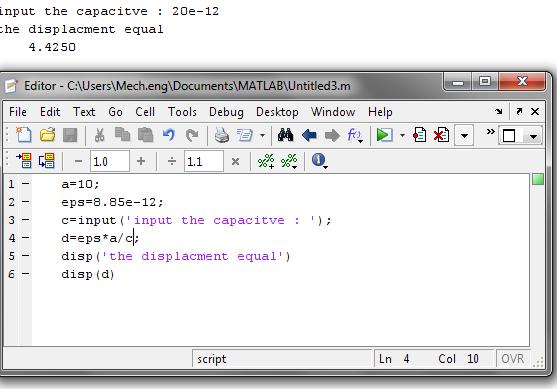
Task: Open the Text menu
Action: tap(84, 112)
